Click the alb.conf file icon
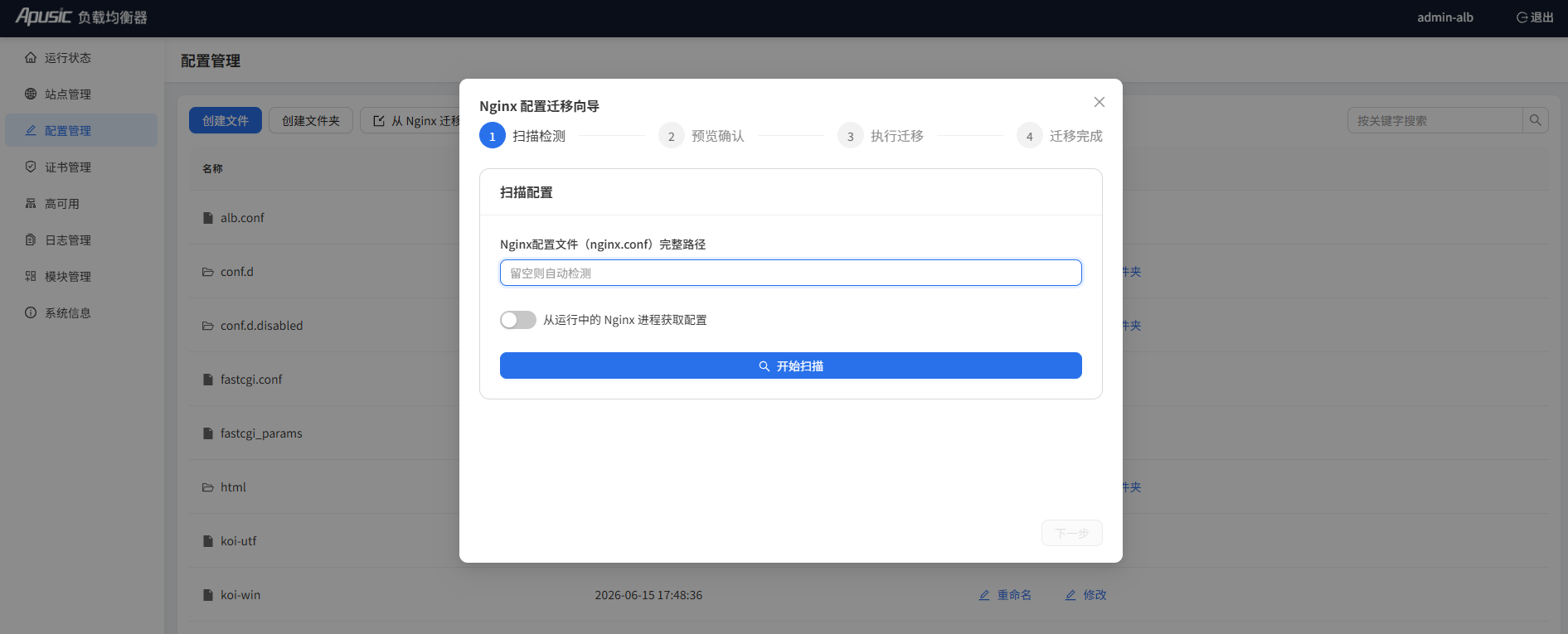 point(208,218)
